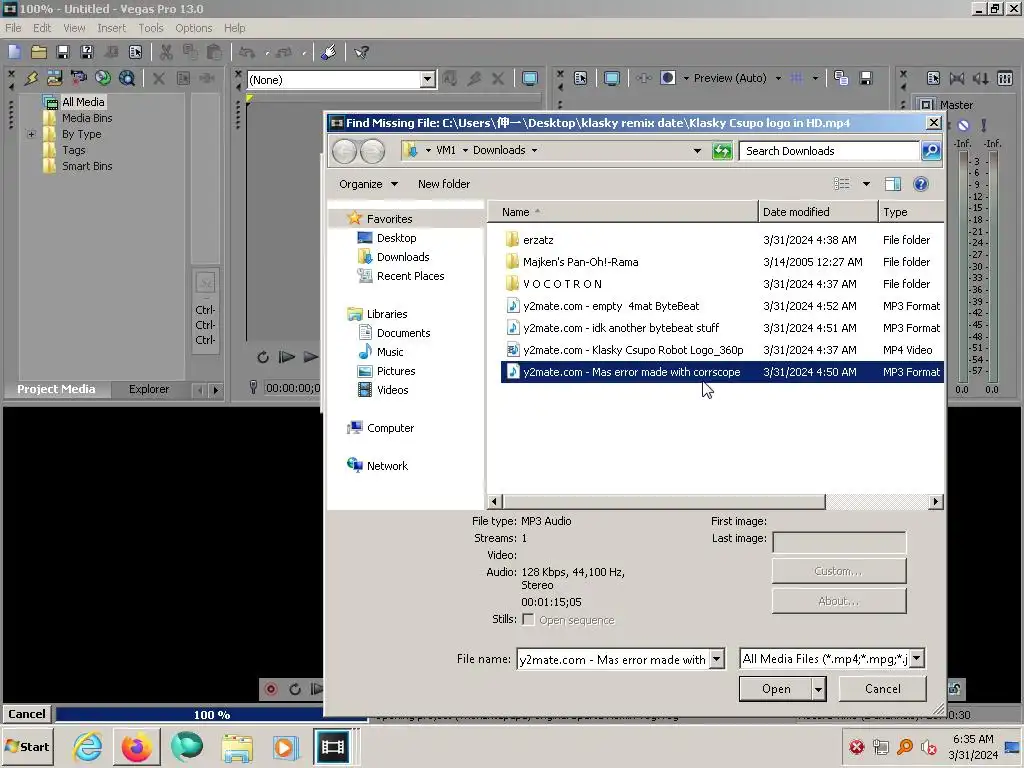Expand the Downloads breadcrumb arrow
This screenshot has height=768, width=1024.
coord(534,151)
